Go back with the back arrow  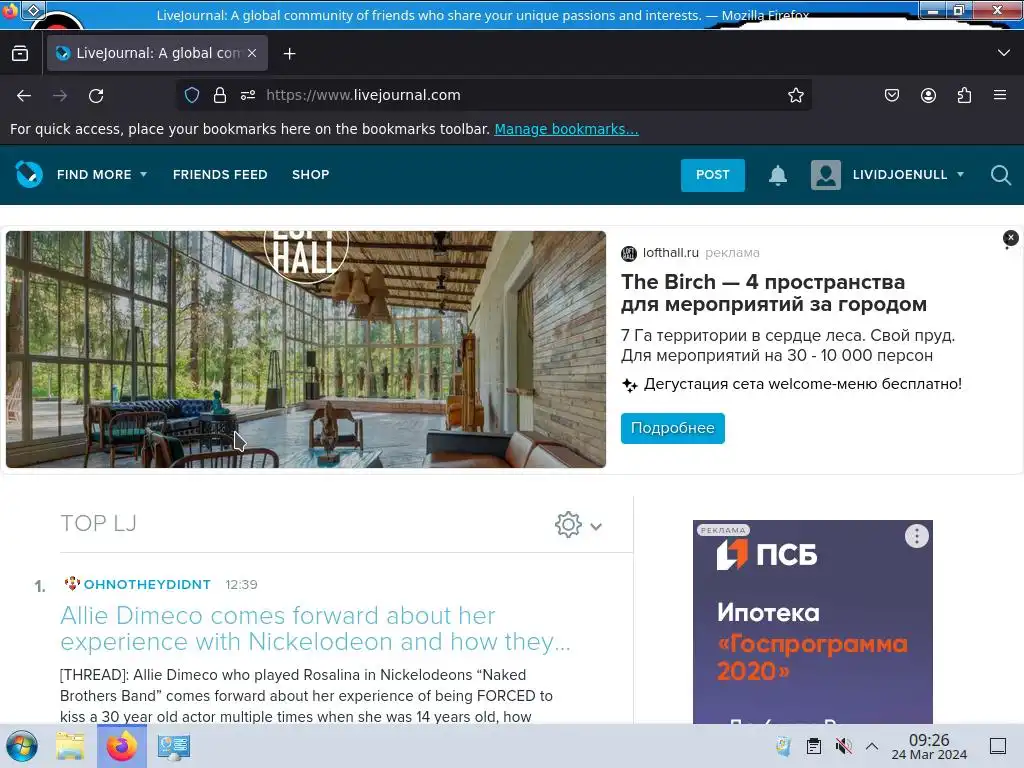point(24,96)
